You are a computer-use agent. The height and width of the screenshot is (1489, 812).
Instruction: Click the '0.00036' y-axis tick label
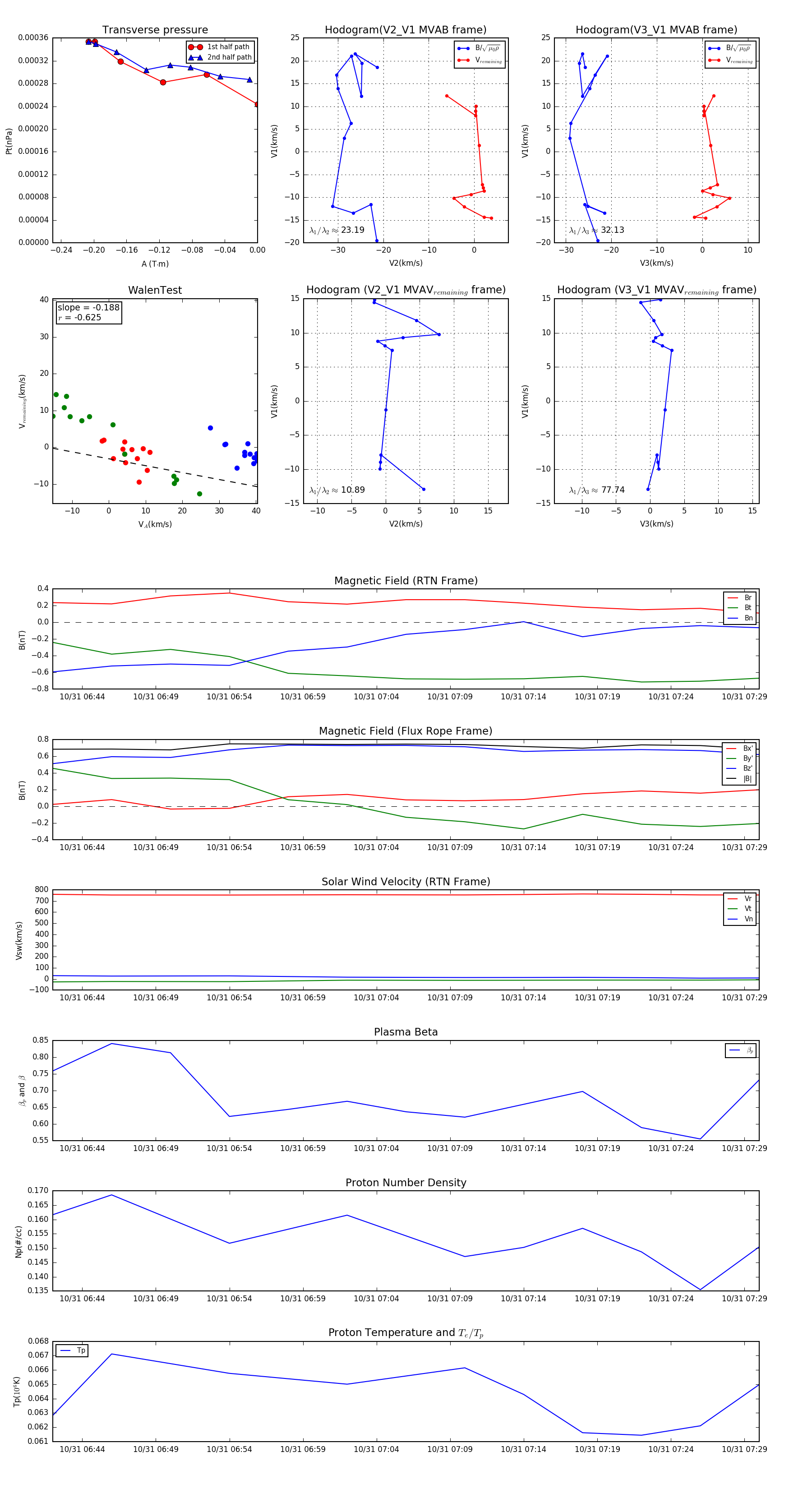click(x=33, y=37)
